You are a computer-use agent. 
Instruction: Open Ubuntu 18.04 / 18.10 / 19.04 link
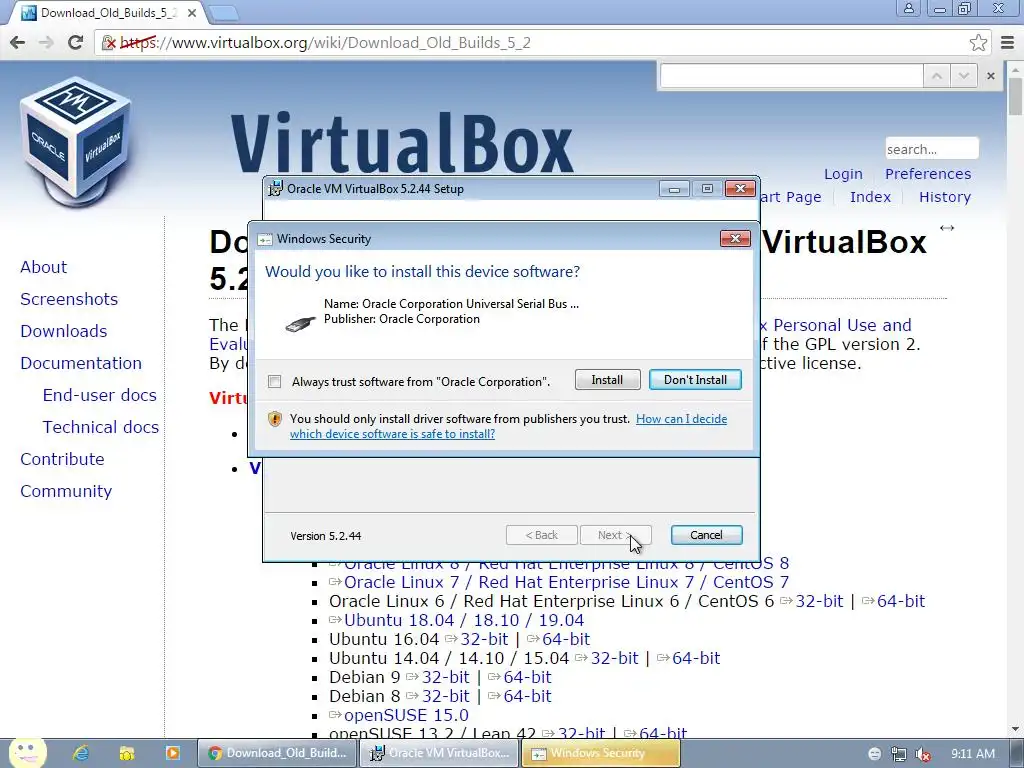coord(464,620)
